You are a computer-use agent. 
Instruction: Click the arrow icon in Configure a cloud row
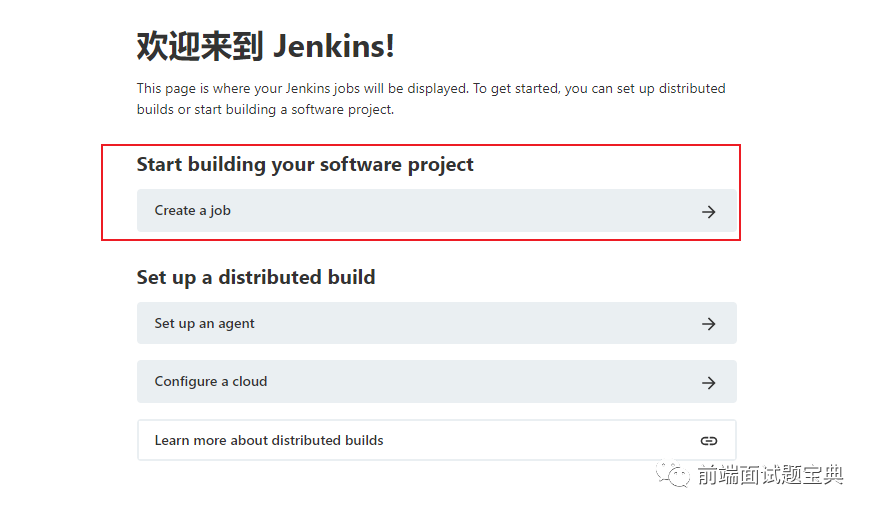coord(708,382)
